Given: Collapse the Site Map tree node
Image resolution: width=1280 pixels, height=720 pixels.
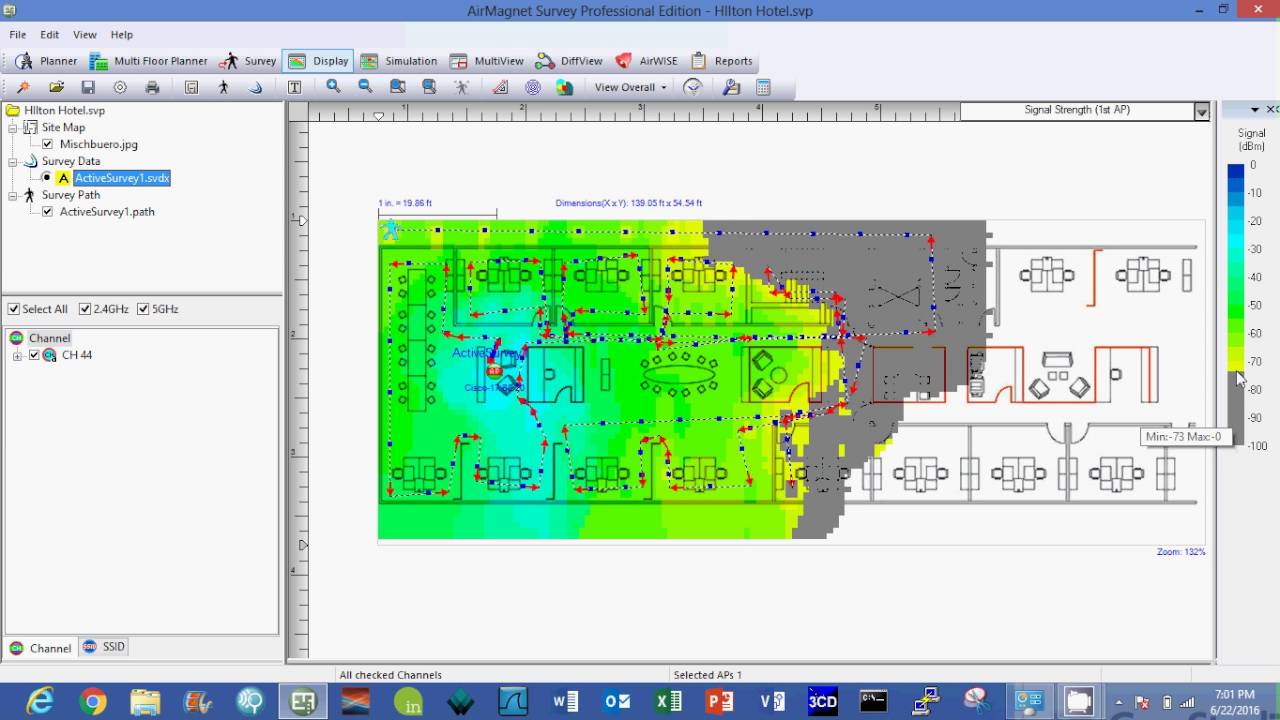Looking at the screenshot, I should [13, 128].
